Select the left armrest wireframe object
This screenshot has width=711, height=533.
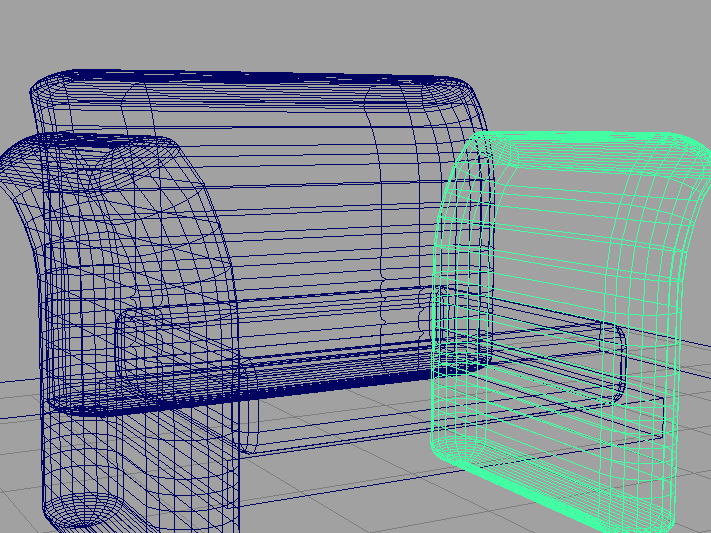coord(119,333)
